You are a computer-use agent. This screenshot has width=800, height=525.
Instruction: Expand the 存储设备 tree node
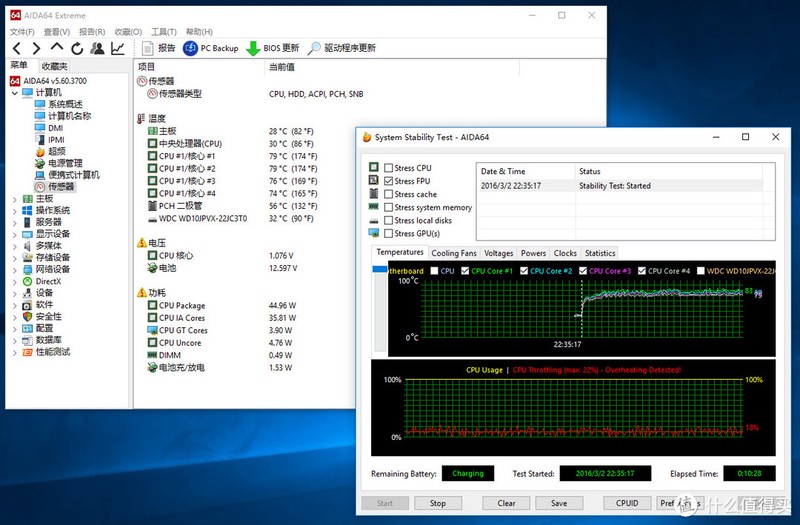click(14, 258)
